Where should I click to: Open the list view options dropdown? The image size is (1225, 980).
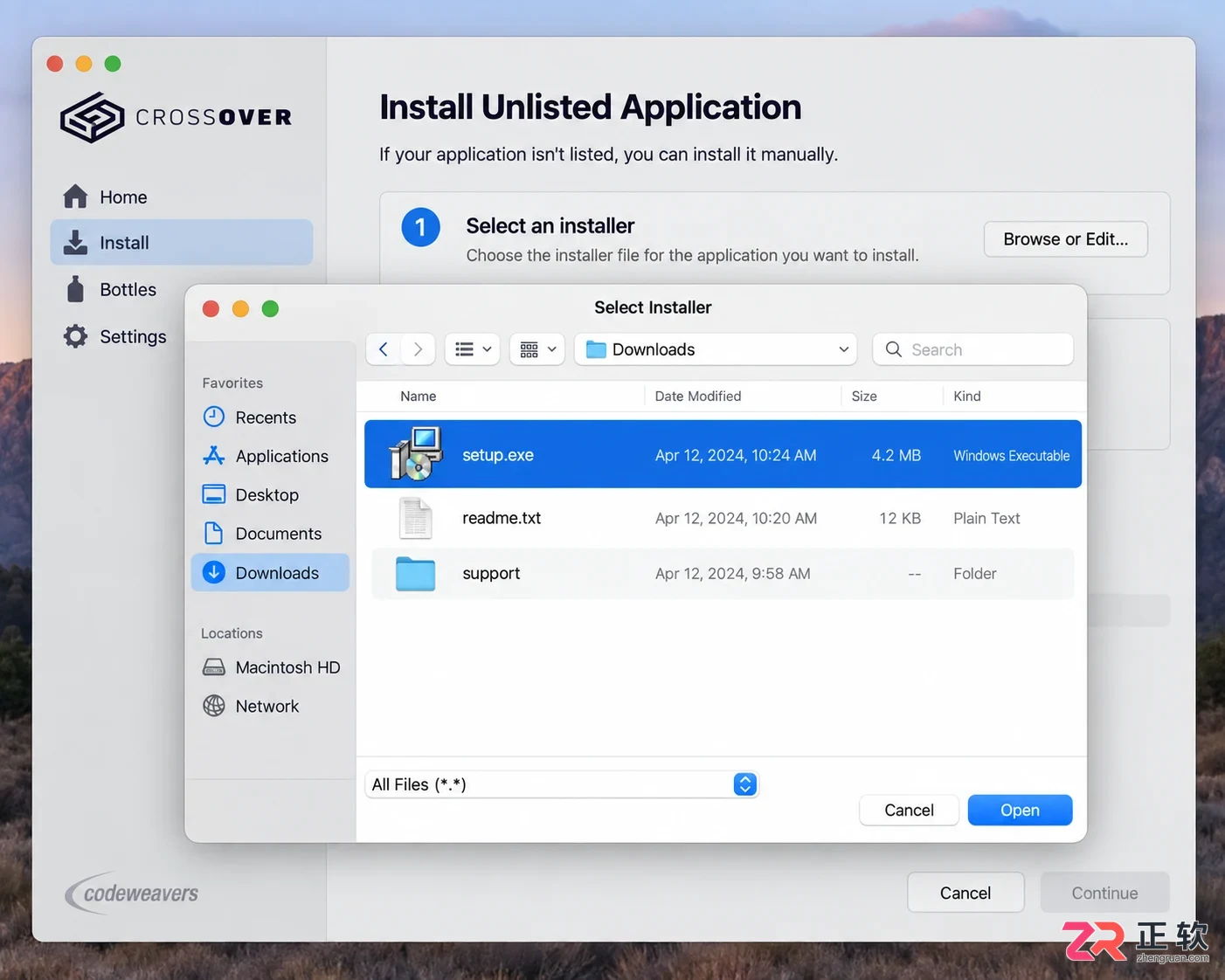click(473, 349)
